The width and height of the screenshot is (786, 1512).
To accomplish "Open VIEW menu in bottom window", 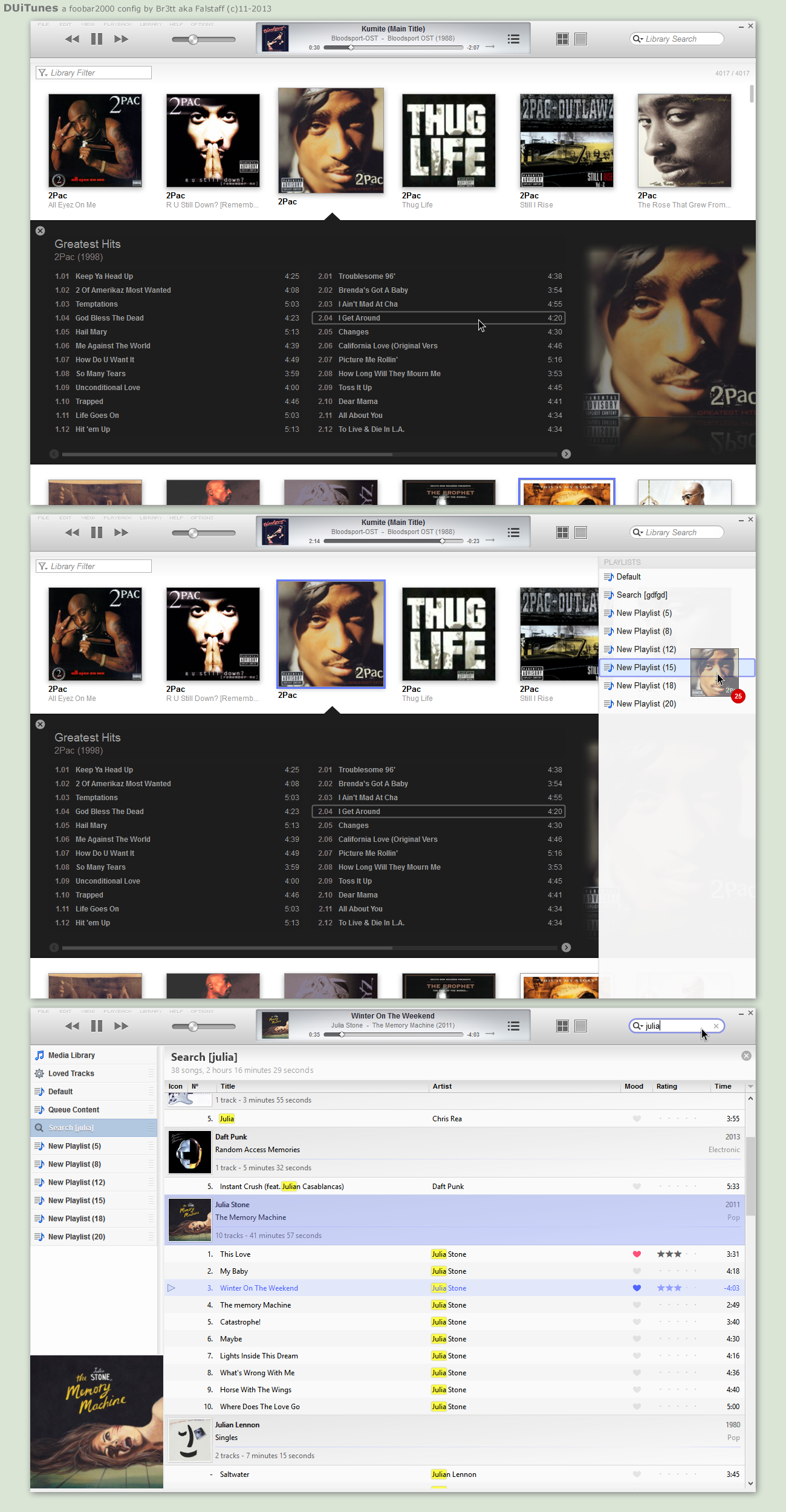I will [88, 1012].
